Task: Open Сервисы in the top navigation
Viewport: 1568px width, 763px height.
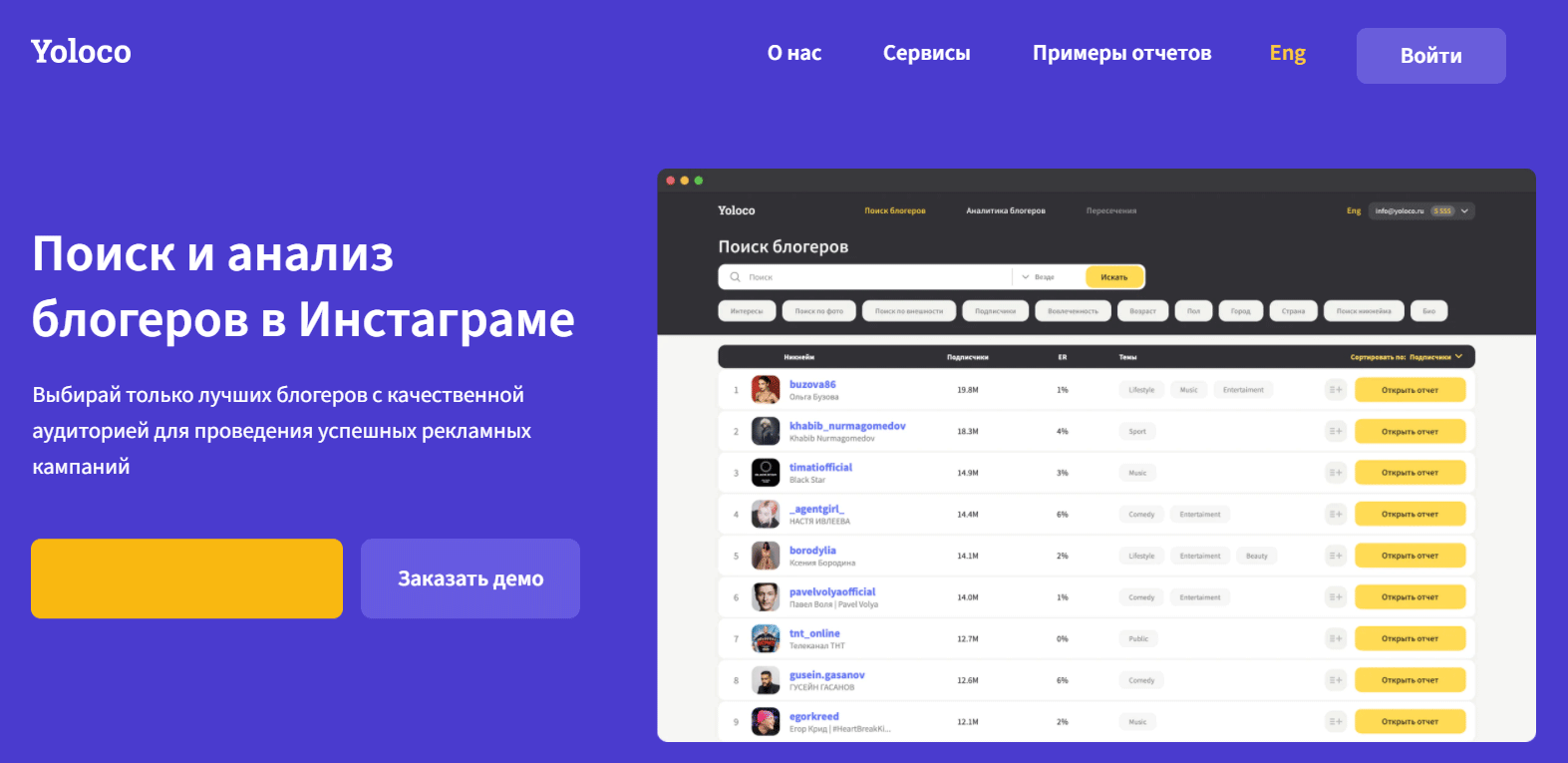Action: (x=926, y=53)
